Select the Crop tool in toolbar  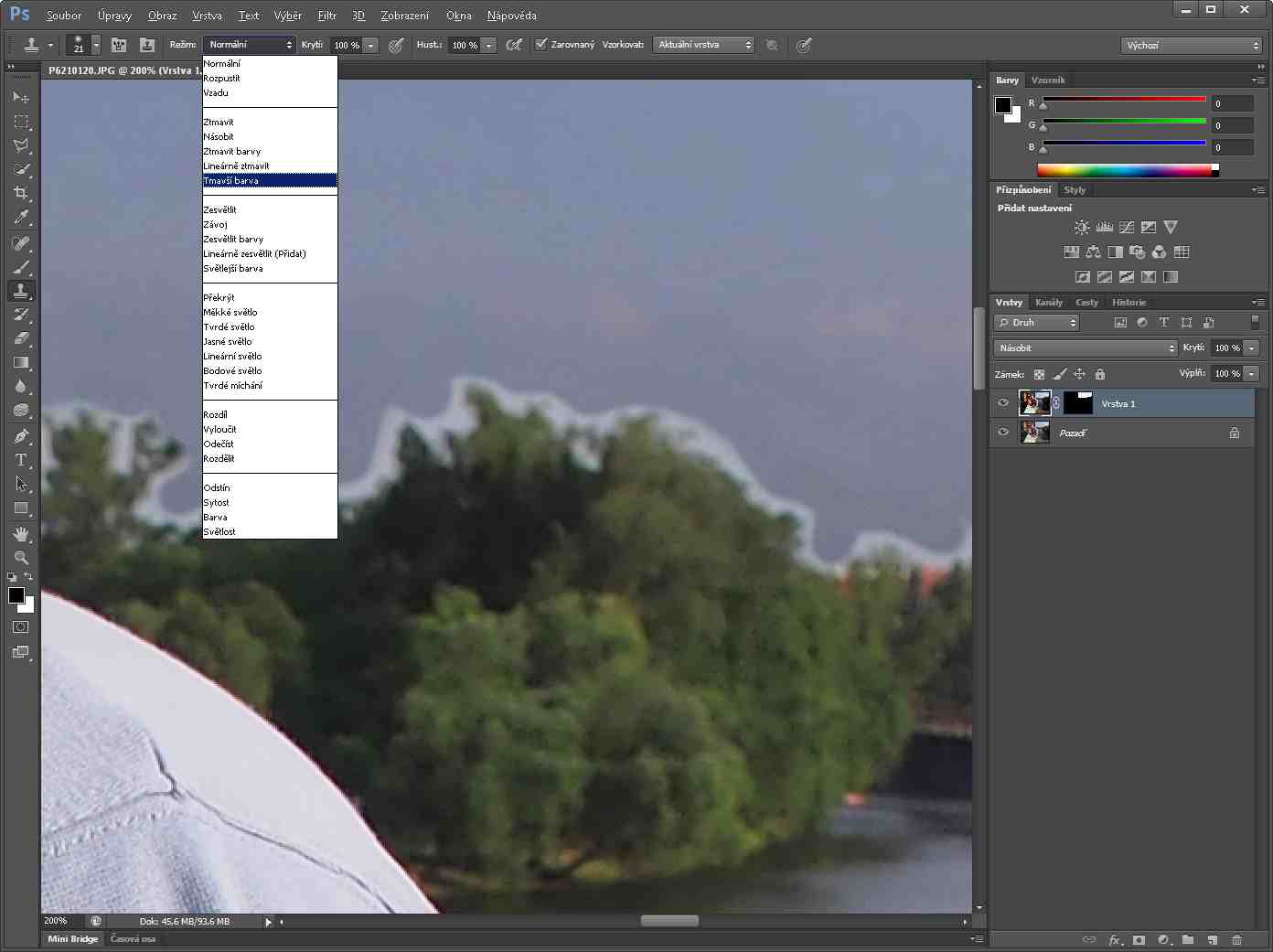click(x=20, y=193)
